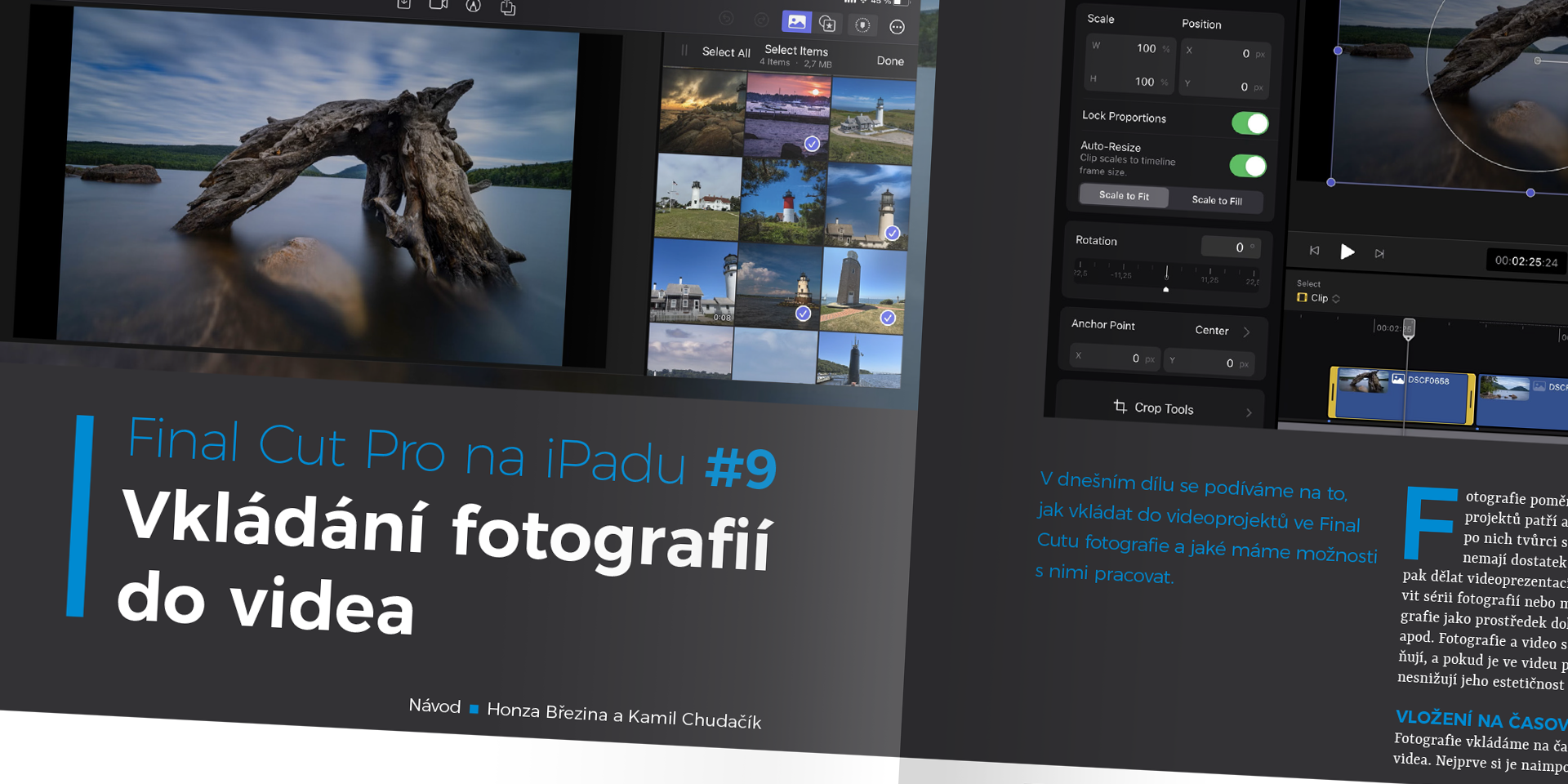Click the redo arrow icon
Image resolution: width=1568 pixels, height=784 pixels.
pyautogui.click(x=761, y=20)
